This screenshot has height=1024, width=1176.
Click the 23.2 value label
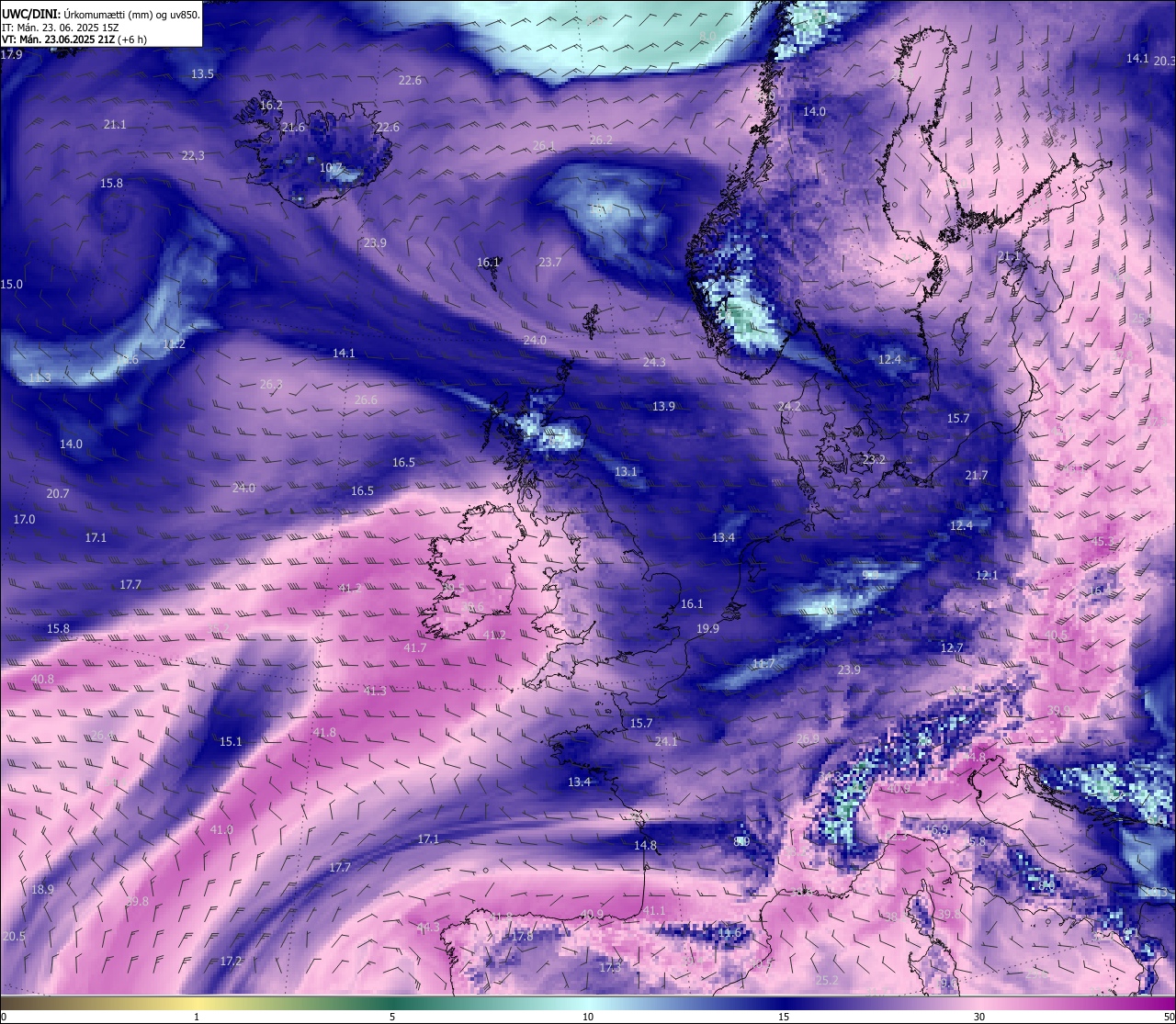pos(874,459)
